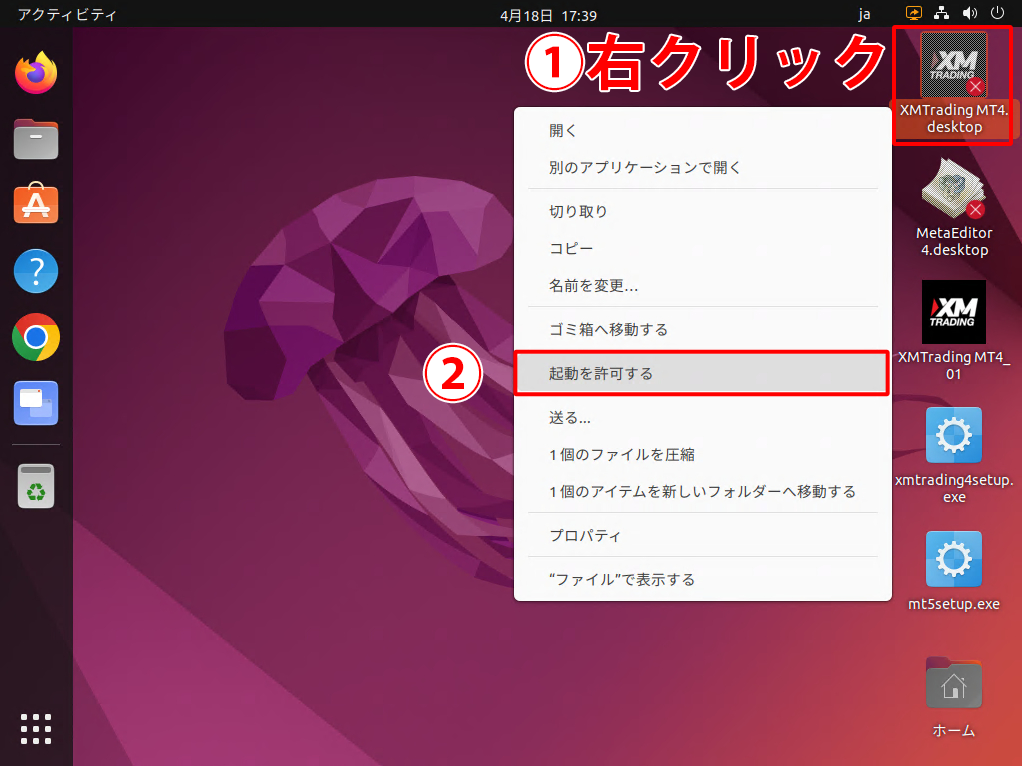Click 名前を変更… in context menu
Image resolution: width=1022 pixels, height=766 pixels.
tap(593, 286)
